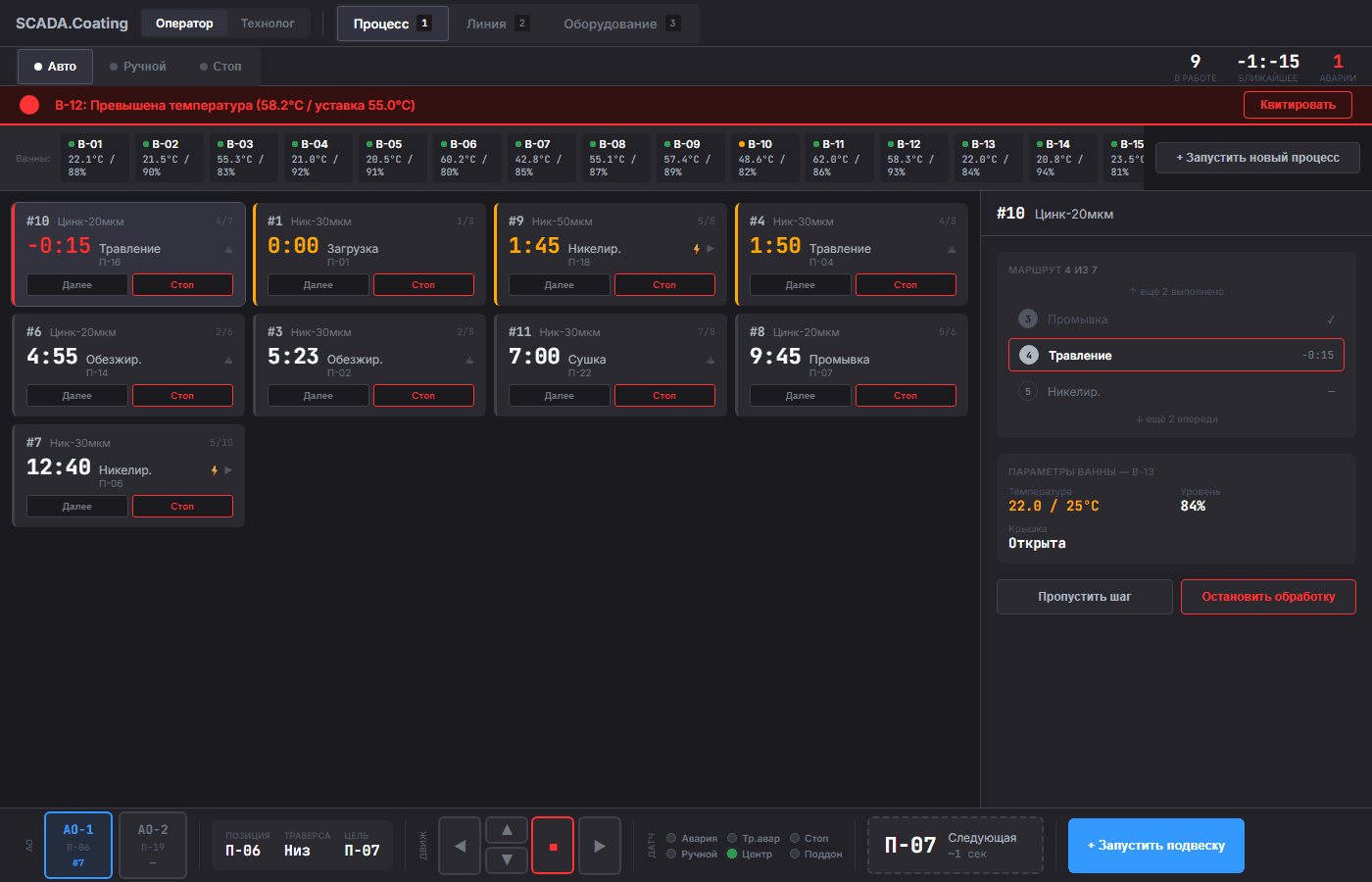Open the П-07 next pendant selector
Image resolution: width=1372 pixels, height=882 pixels.
pyautogui.click(x=954, y=845)
